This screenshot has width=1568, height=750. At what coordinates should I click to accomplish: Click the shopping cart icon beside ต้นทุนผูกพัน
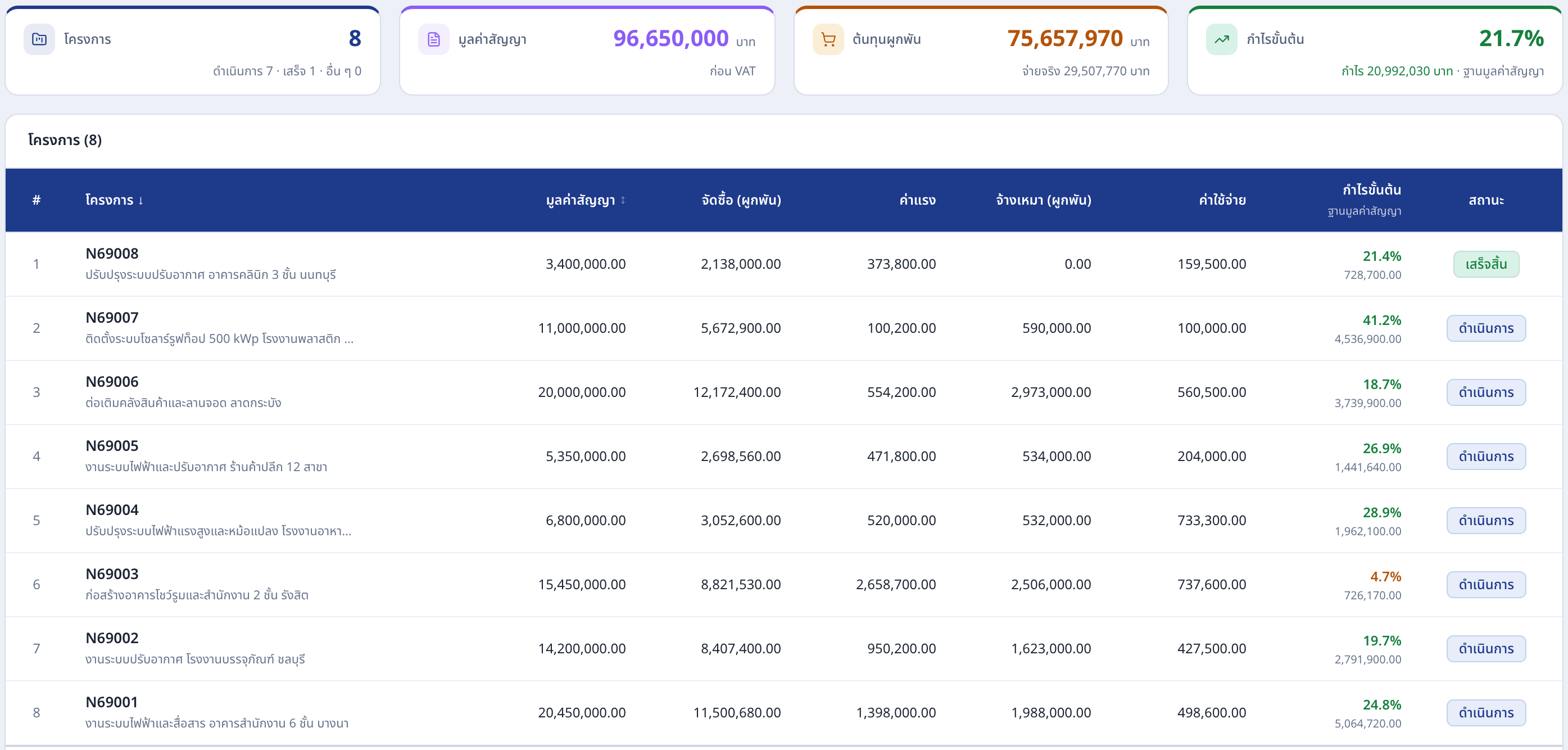coord(828,39)
